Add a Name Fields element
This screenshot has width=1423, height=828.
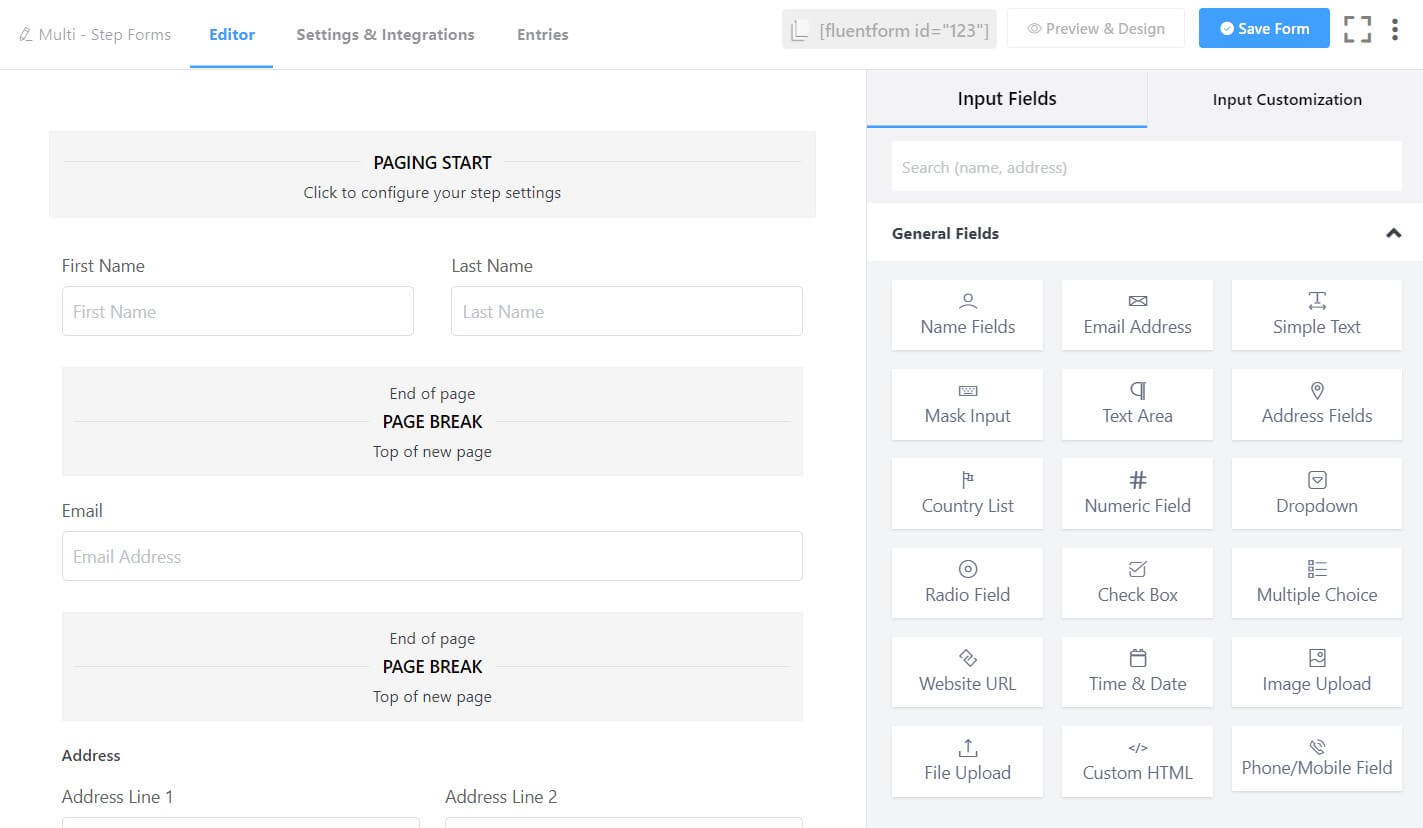pyautogui.click(x=966, y=314)
